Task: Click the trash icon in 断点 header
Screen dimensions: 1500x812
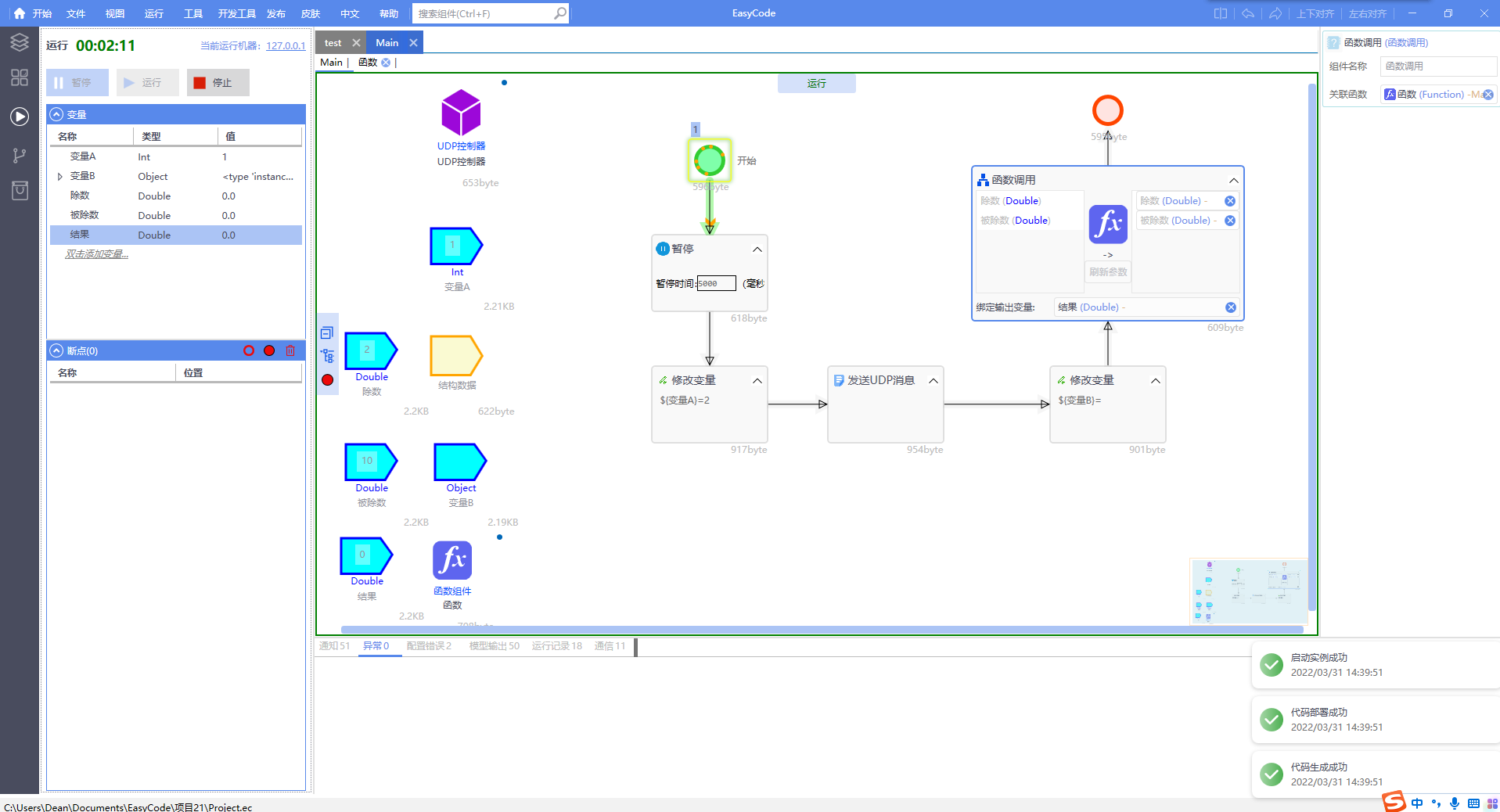Action: click(290, 350)
